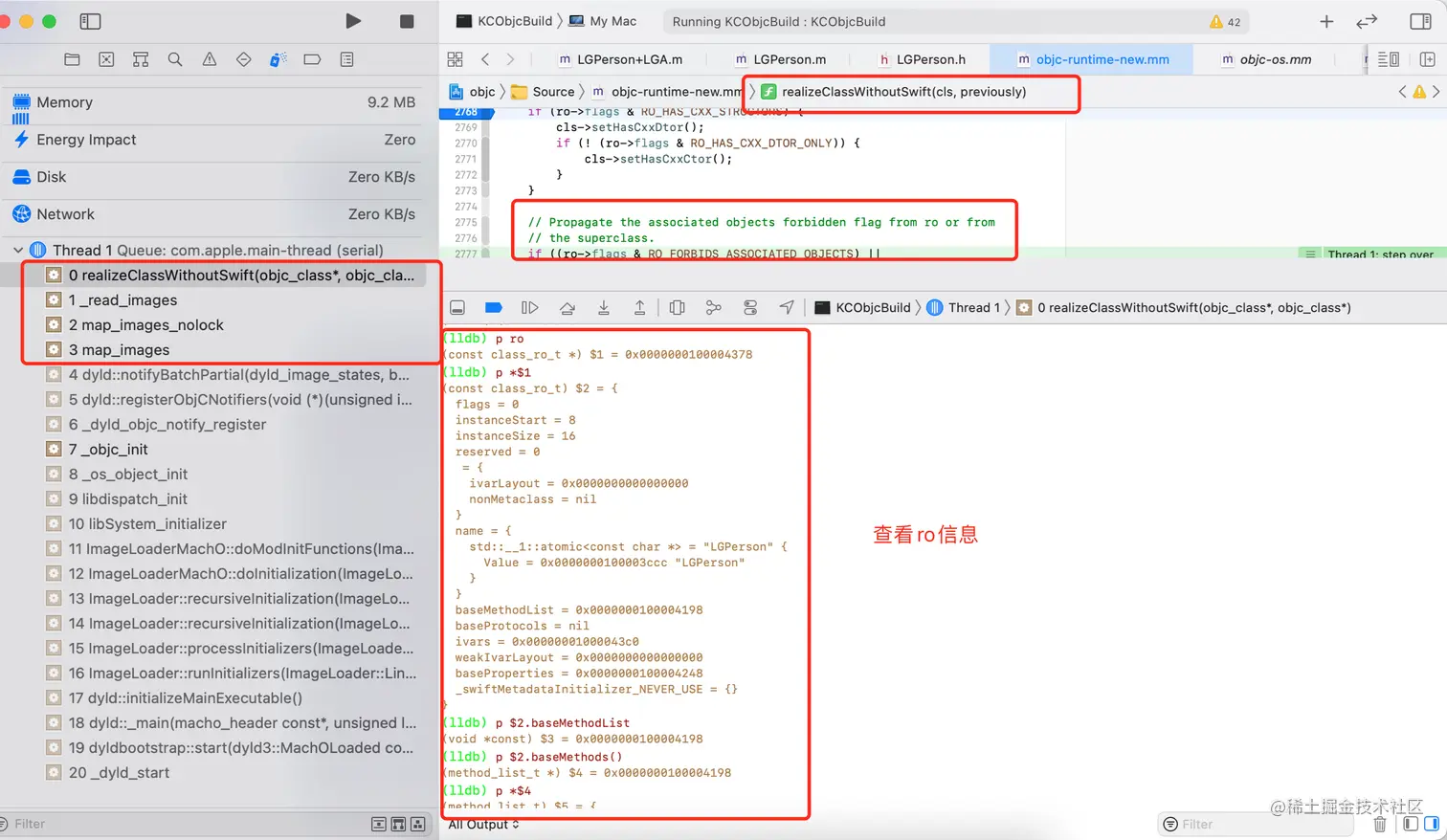Viewport: 1447px width, 840px height.
Task: Stop the running KCObjcBuild app
Action: click(407, 21)
